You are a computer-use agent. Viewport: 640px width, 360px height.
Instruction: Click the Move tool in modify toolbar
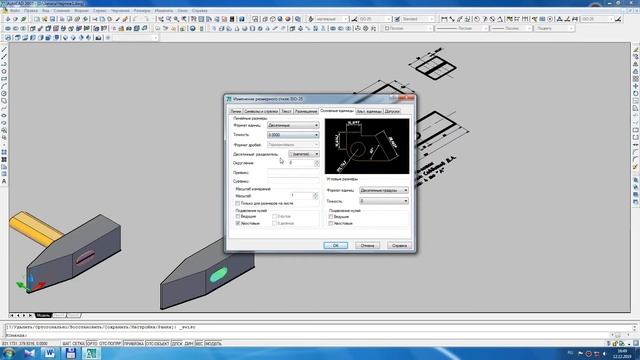pyautogui.click(x=636, y=86)
